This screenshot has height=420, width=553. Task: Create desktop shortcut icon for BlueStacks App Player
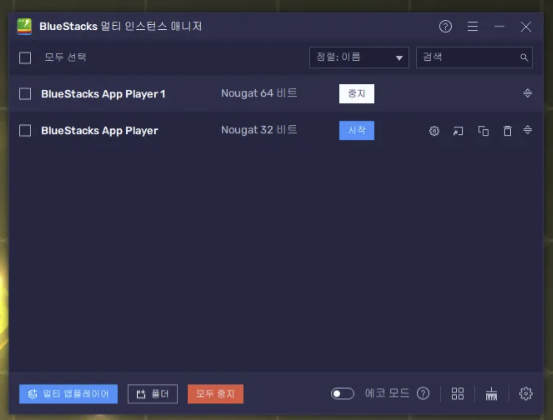pos(458,131)
